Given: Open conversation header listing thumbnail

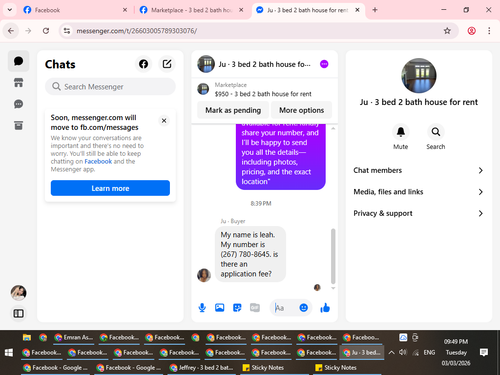Looking at the screenshot, I should 206,64.
